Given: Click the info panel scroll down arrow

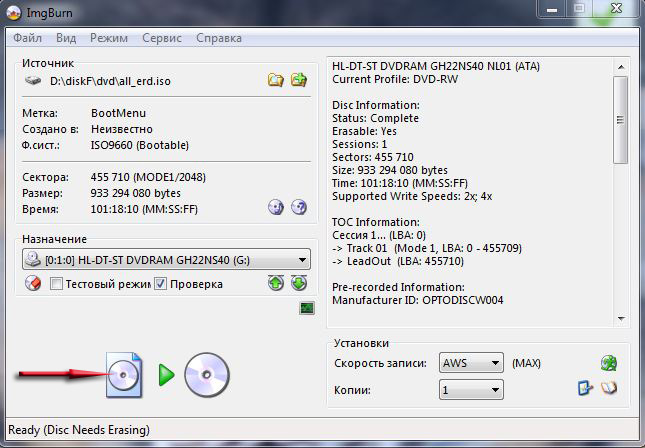Looking at the screenshot, I should (x=621, y=319).
